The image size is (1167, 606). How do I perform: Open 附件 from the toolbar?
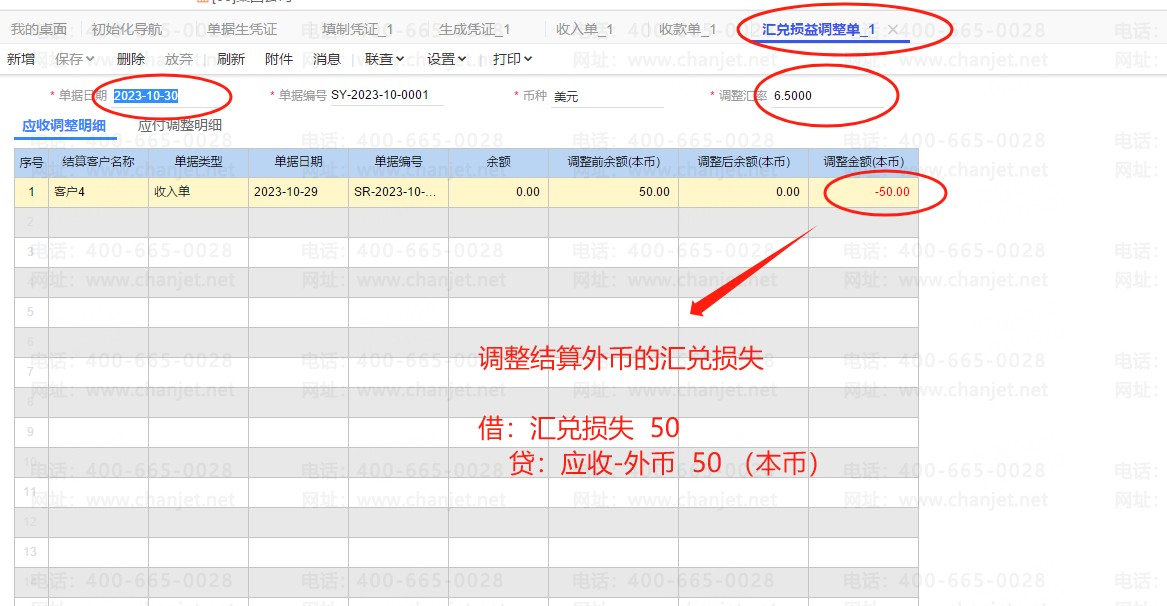pos(279,59)
